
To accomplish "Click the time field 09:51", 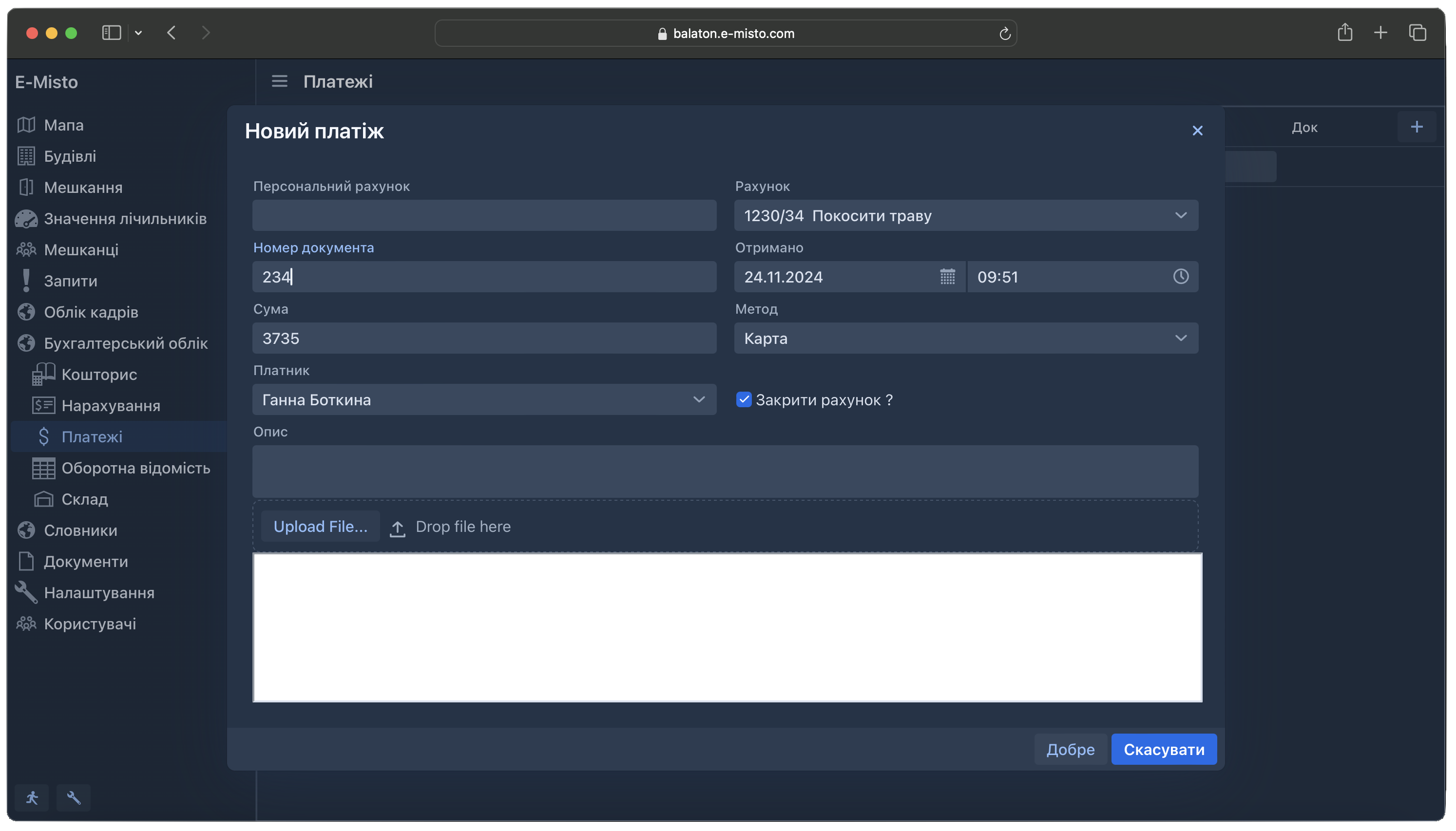I will (1083, 277).
